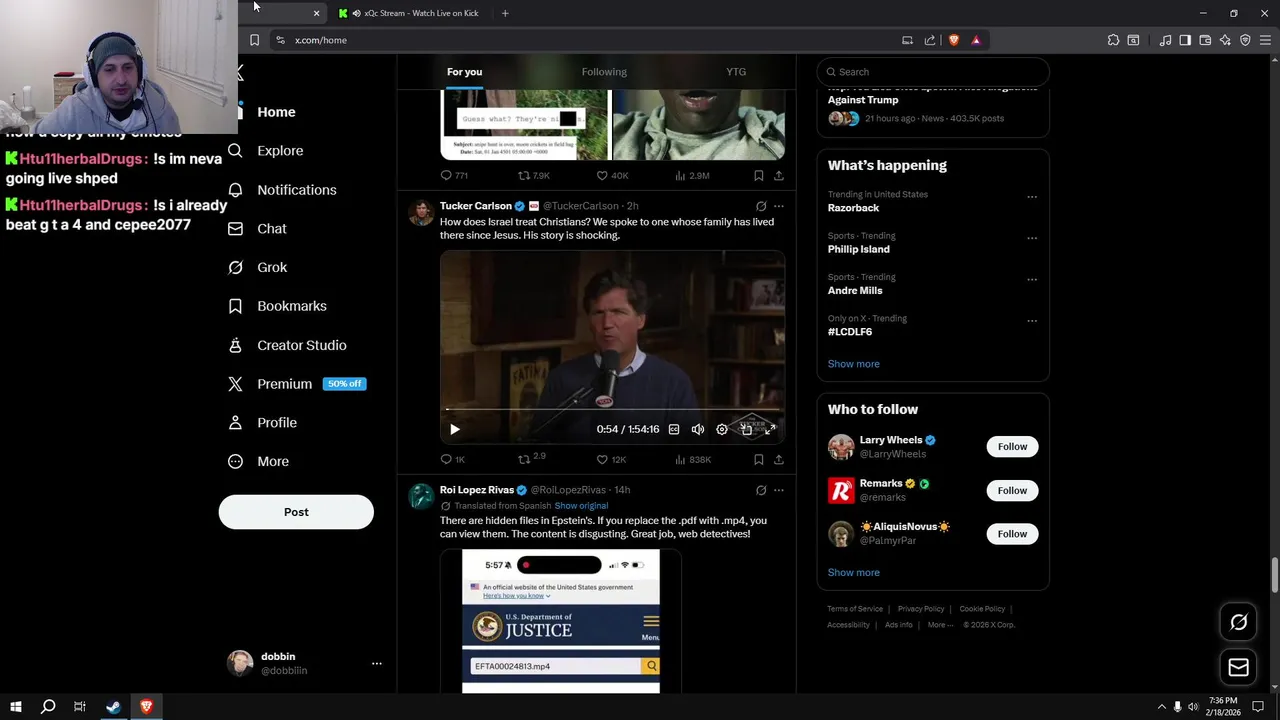Open the Justice Department screenshot image
The height and width of the screenshot is (720, 1280).
pos(561,621)
